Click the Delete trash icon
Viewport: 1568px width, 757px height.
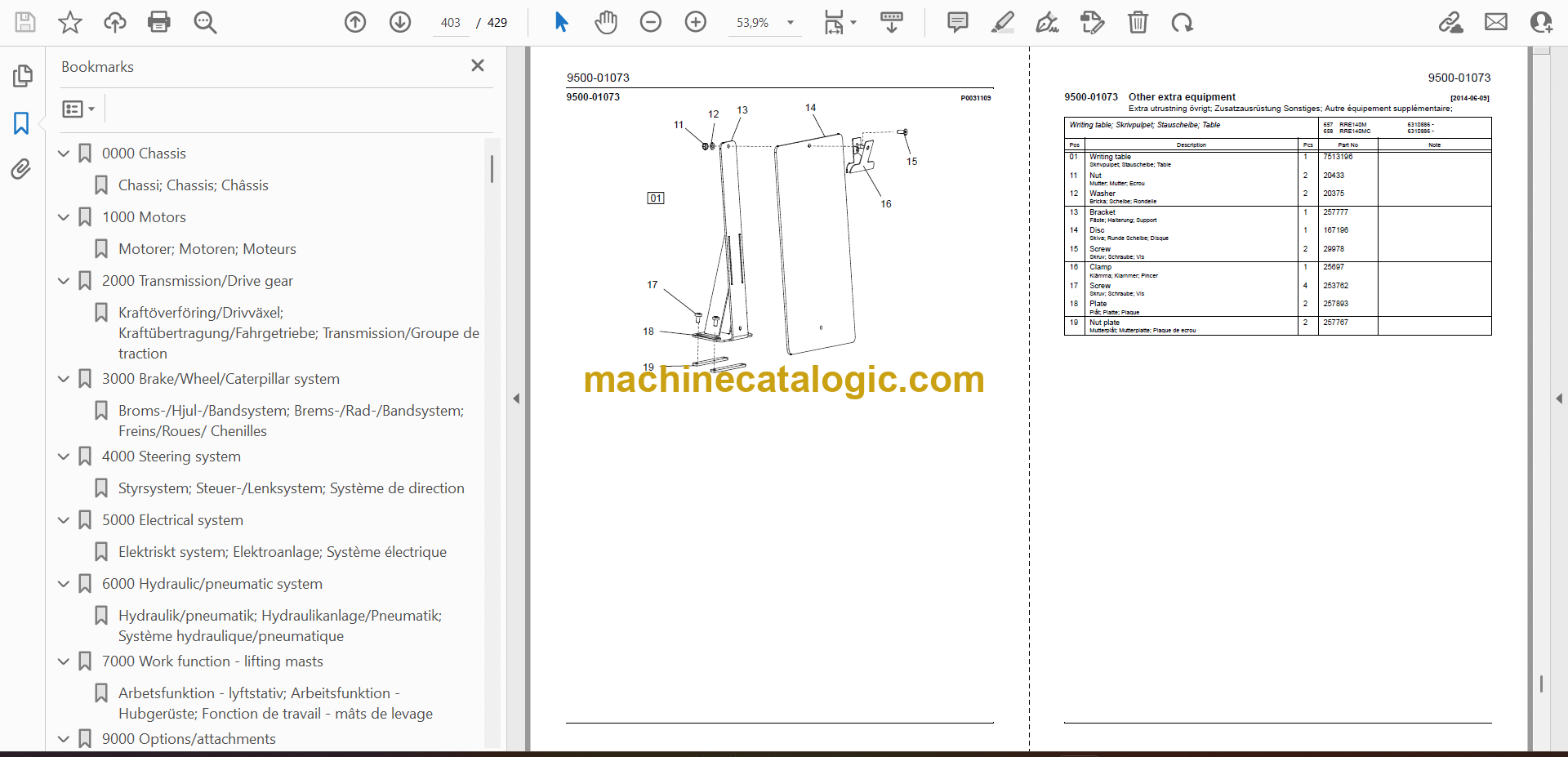1138,22
